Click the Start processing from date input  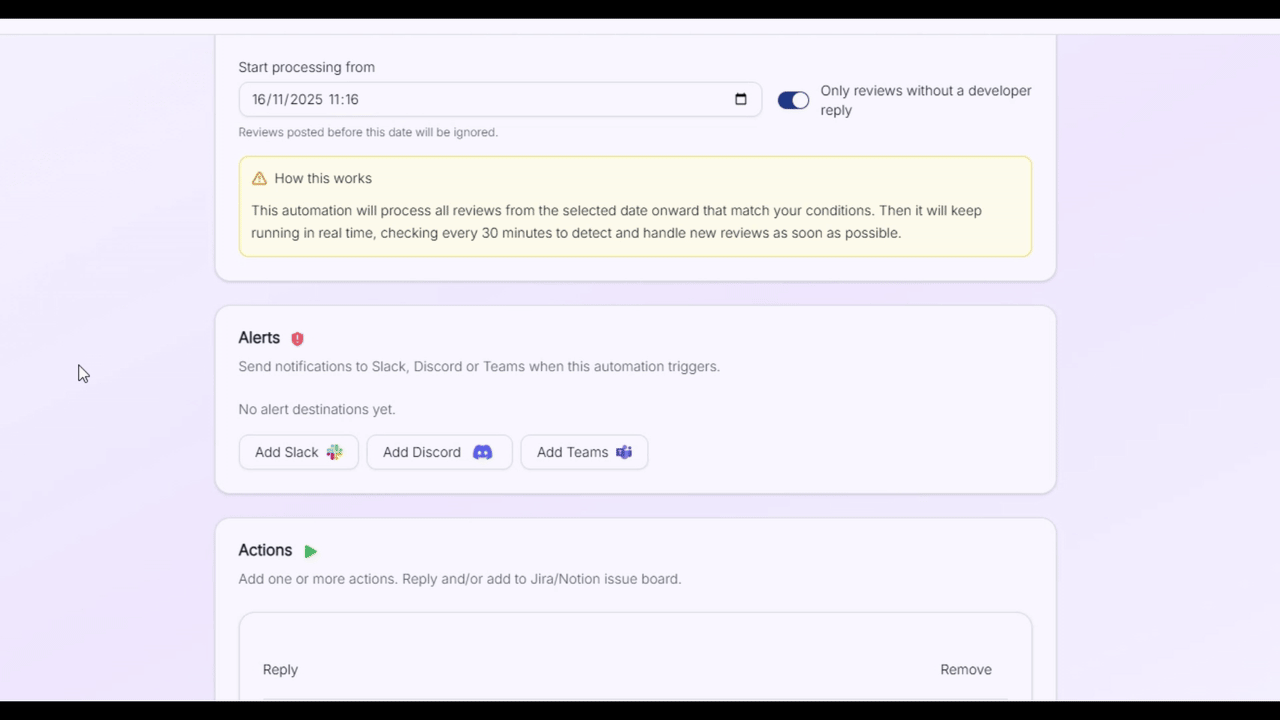[x=450, y=99]
